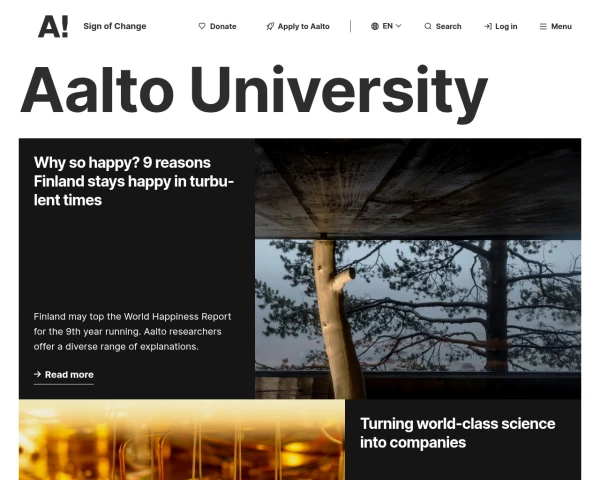Image resolution: width=600 pixels, height=480 pixels.
Task: Follow the Read more link text
Action: pyautogui.click(x=69, y=374)
